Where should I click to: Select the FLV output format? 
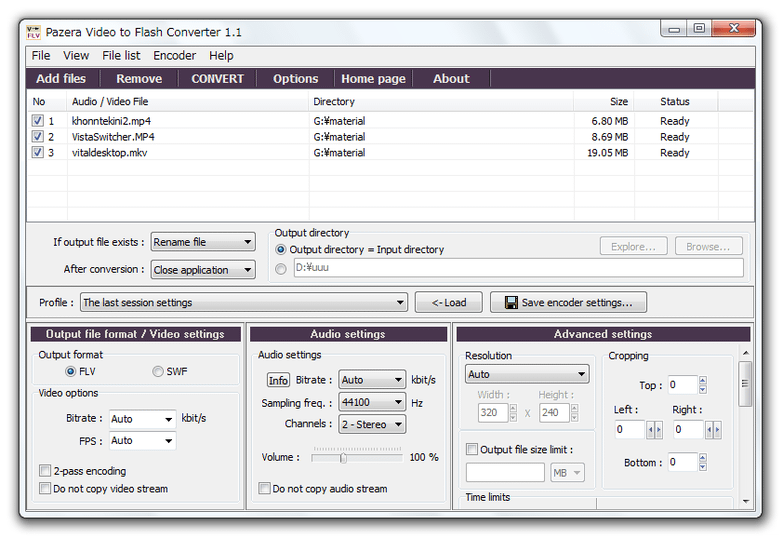(70, 372)
